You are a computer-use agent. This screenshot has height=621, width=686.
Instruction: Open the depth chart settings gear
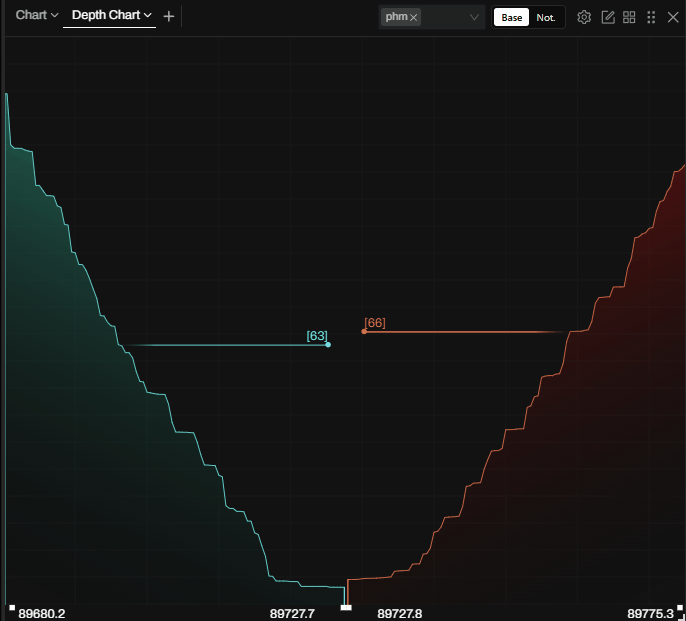[584, 17]
